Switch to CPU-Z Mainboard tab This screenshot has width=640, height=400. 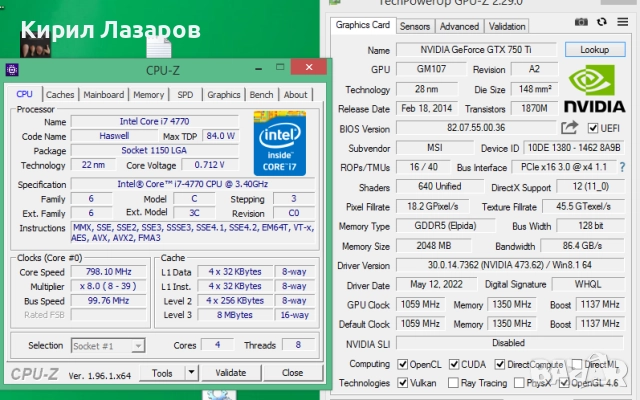click(104, 95)
